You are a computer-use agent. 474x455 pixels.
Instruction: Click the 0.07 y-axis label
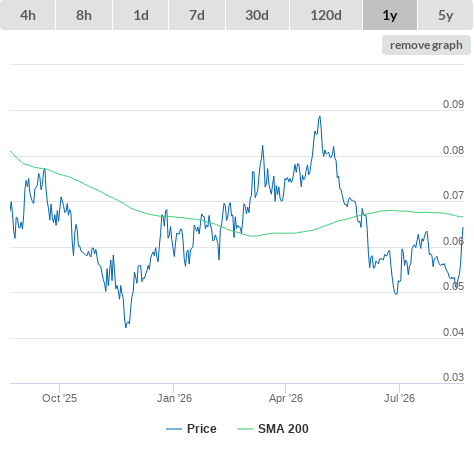tap(453, 195)
